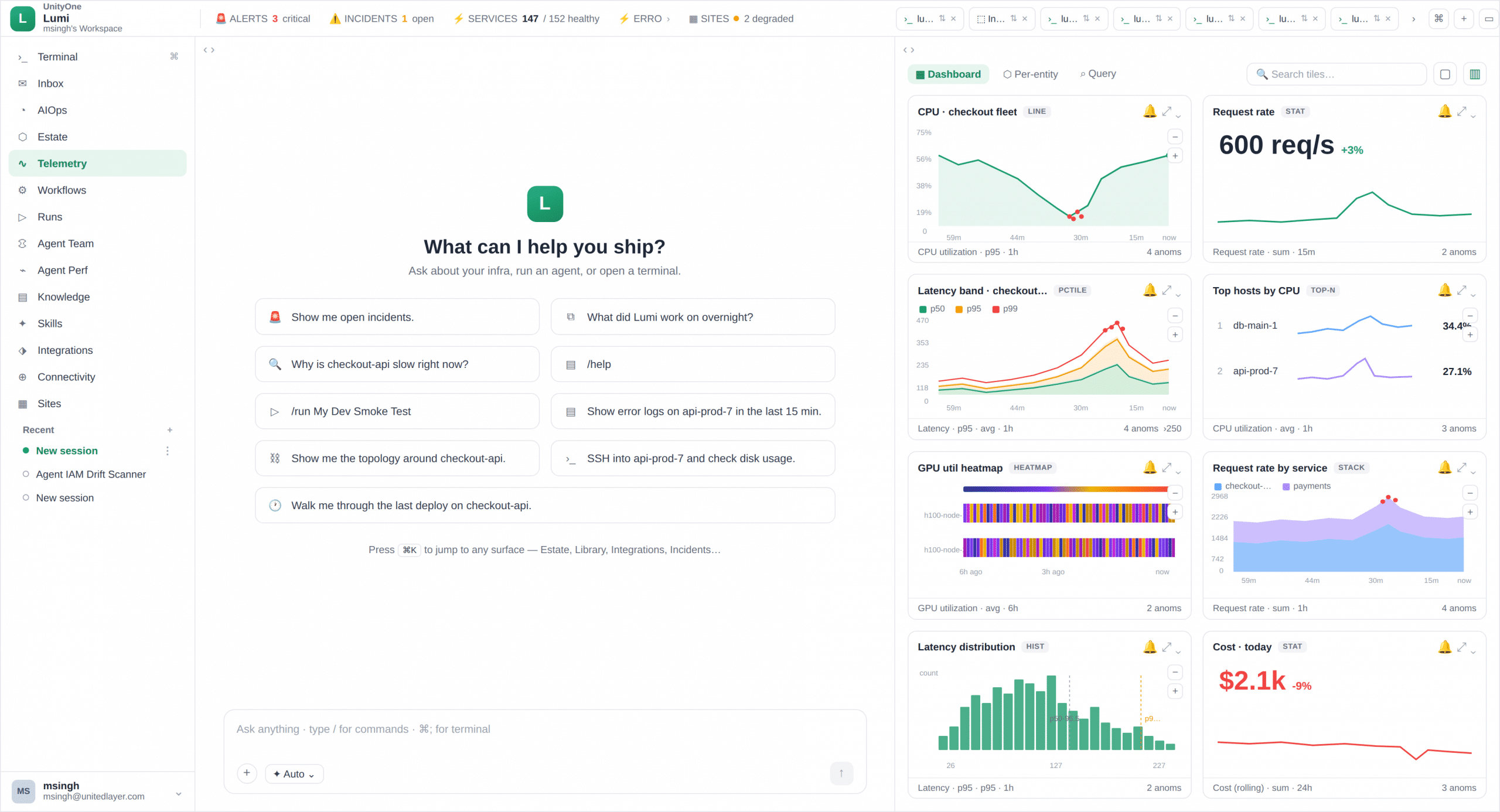Switch to grid tile layout
This screenshot has height=812, width=1500.
click(1475, 74)
